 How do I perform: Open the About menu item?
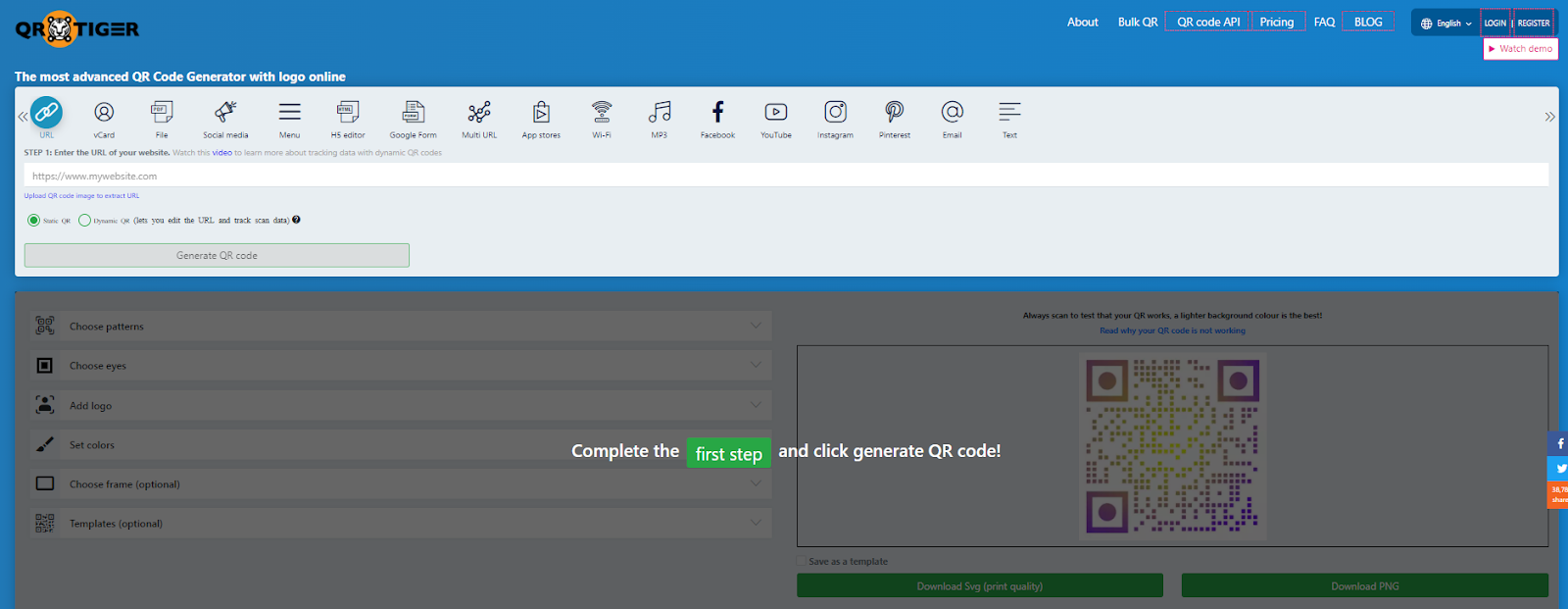(1082, 23)
